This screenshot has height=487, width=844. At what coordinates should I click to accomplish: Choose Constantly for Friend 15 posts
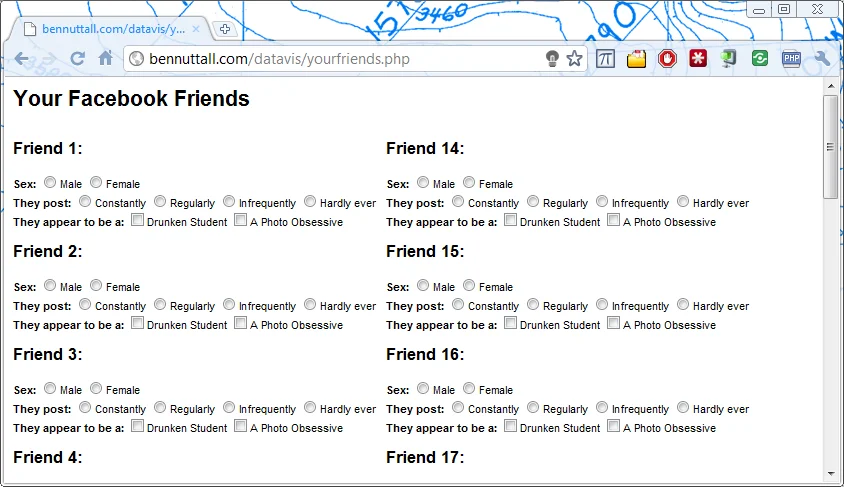[458, 304]
